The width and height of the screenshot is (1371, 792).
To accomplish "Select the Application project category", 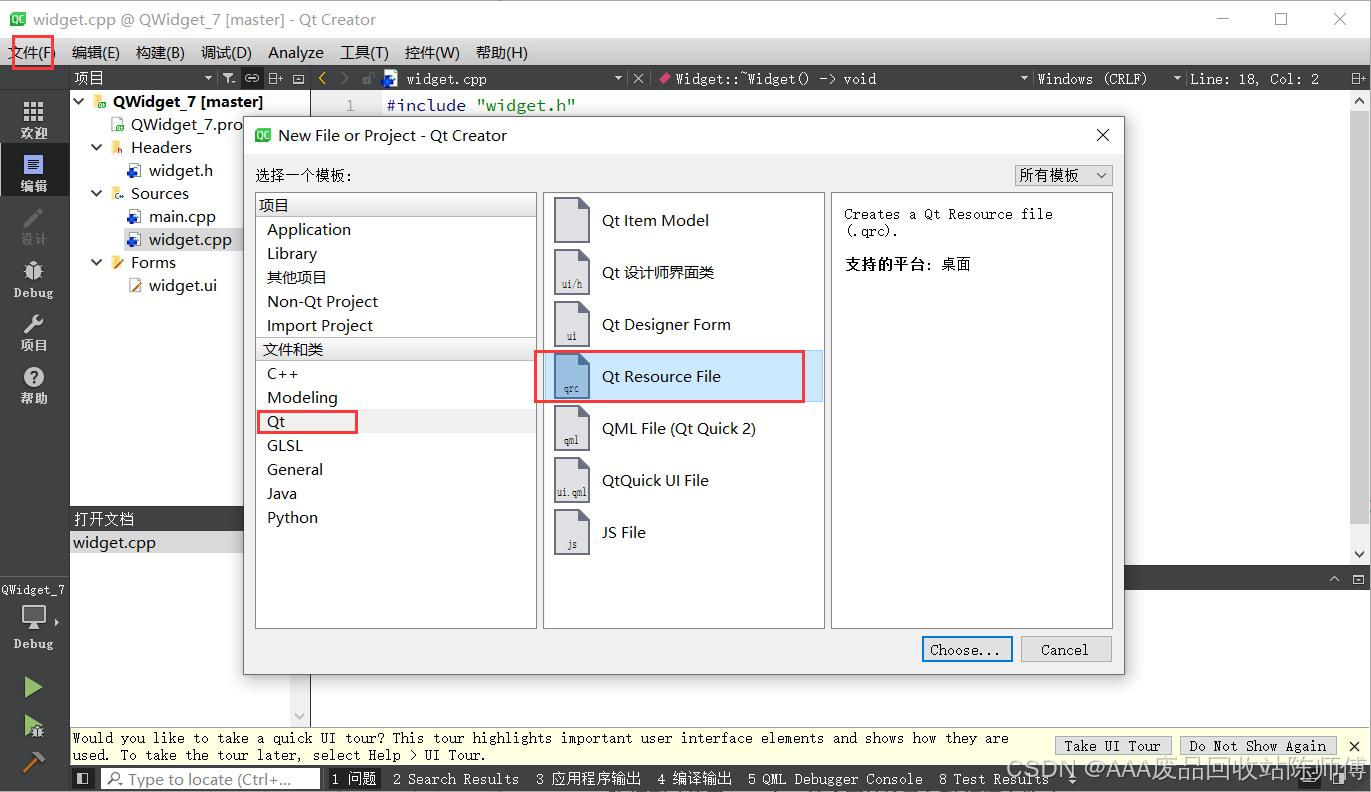I will pos(396,229).
